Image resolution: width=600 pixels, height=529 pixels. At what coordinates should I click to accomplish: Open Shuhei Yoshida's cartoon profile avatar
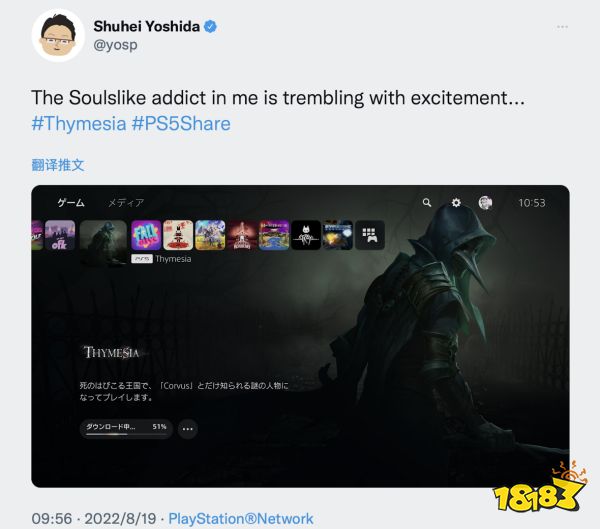point(58,35)
